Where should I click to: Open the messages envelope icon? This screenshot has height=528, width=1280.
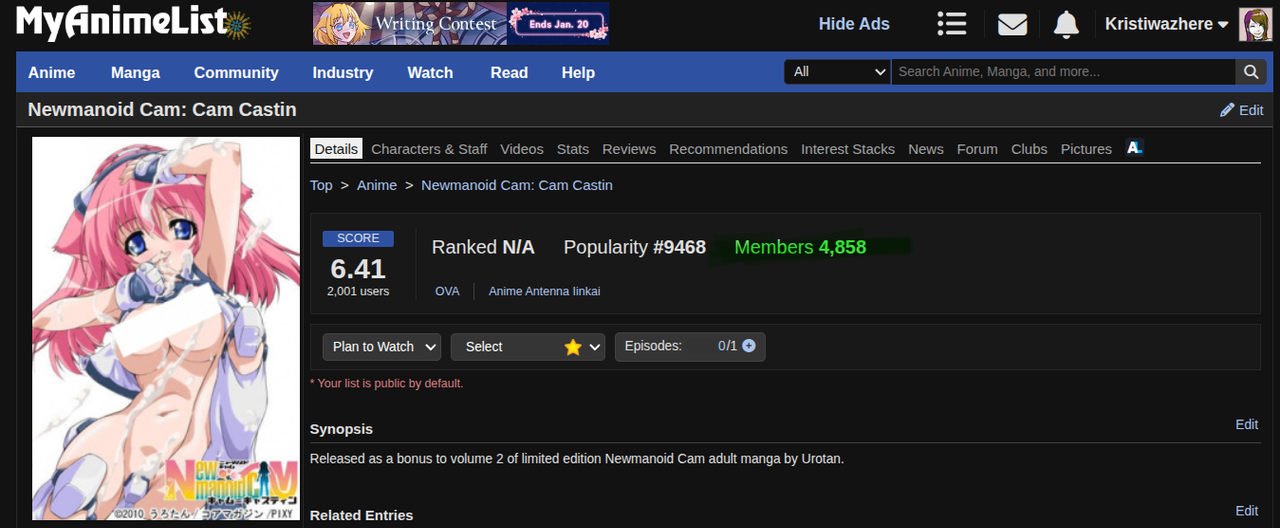[1012, 24]
